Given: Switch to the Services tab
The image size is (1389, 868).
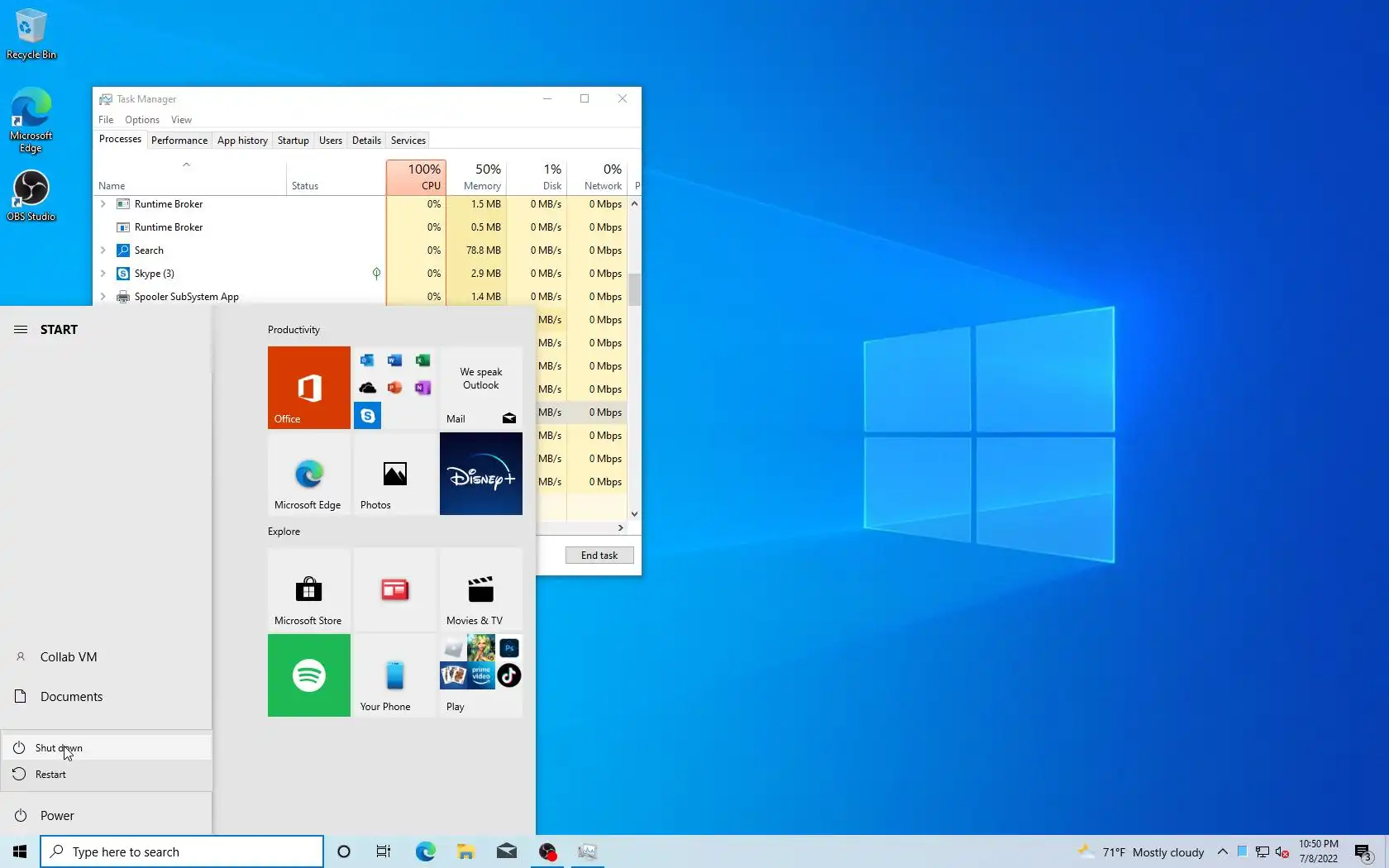Looking at the screenshot, I should click(x=408, y=141).
